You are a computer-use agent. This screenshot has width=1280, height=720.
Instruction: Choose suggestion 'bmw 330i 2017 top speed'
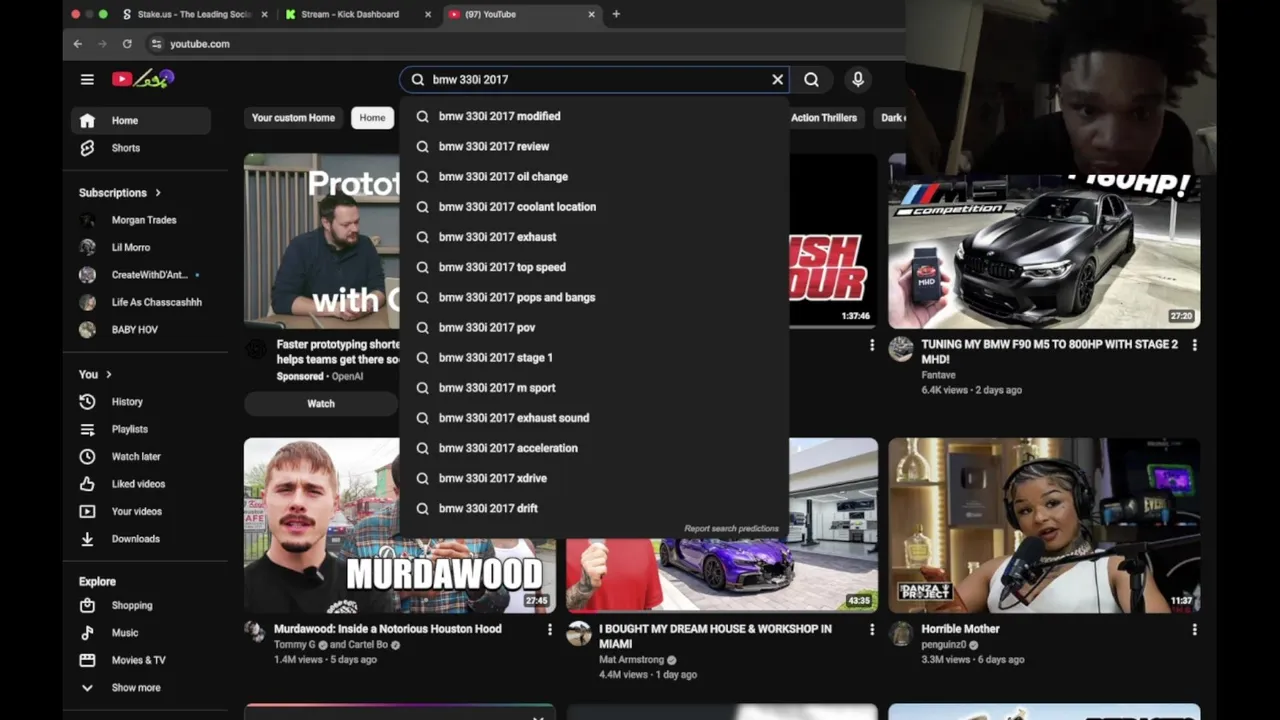[x=594, y=267]
